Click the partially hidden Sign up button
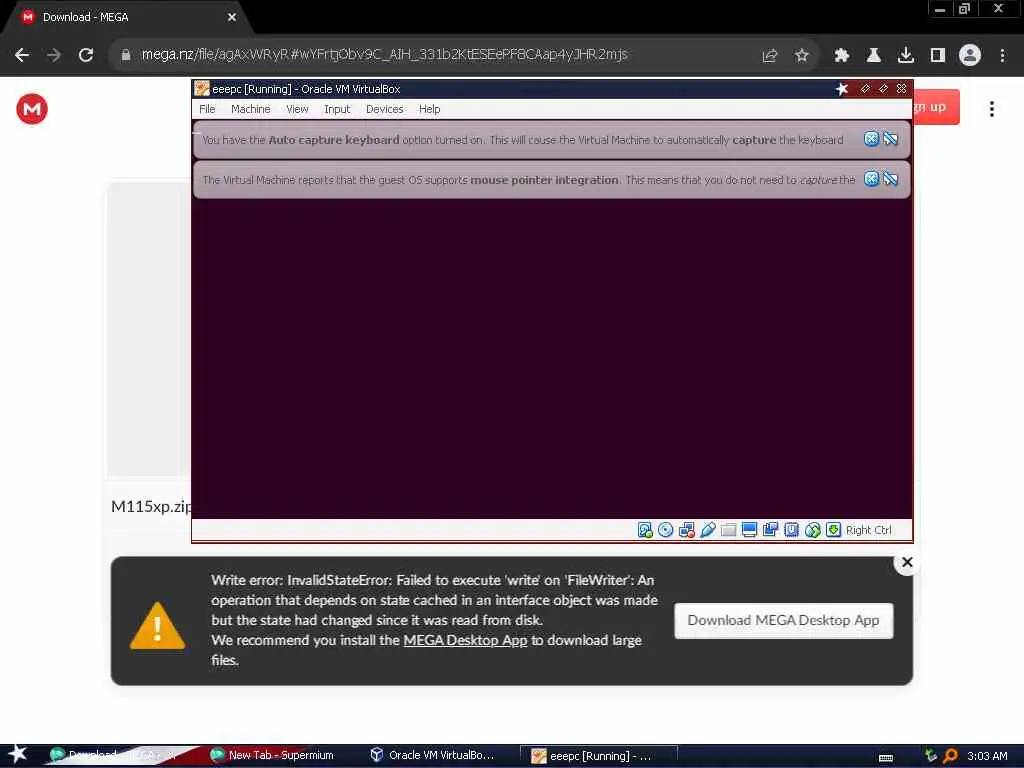This screenshot has height=768, width=1024. [x=936, y=106]
